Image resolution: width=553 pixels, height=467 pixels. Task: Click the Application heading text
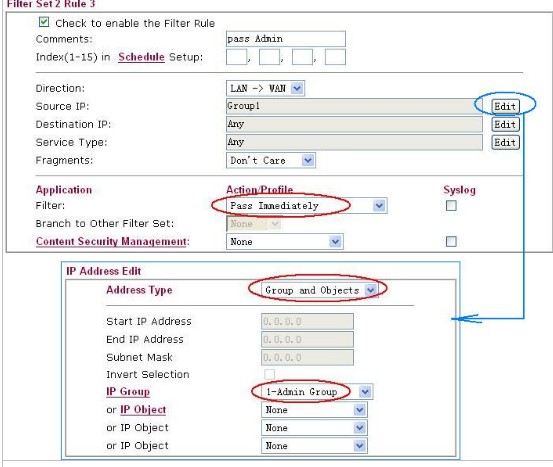[64, 190]
